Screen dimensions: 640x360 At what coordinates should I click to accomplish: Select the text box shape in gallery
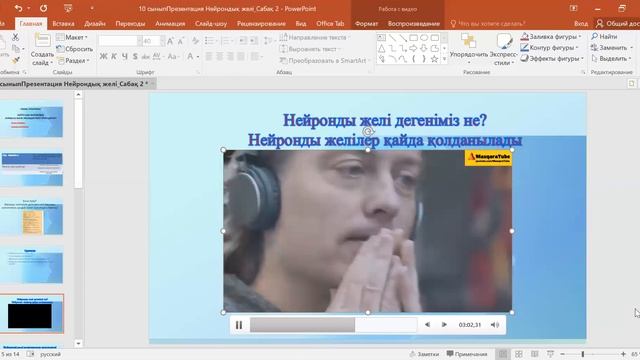[x=381, y=38]
